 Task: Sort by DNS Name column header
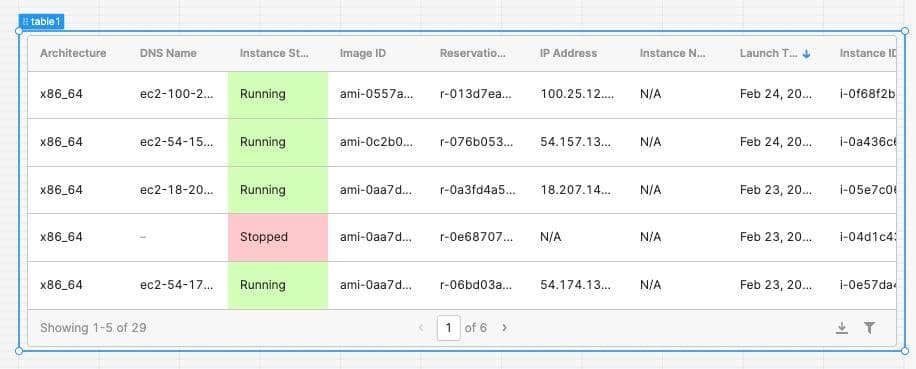pos(168,53)
